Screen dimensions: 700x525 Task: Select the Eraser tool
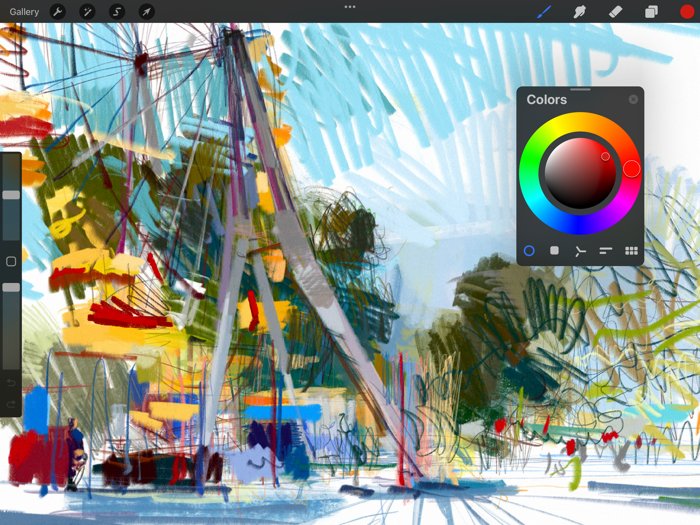616,12
